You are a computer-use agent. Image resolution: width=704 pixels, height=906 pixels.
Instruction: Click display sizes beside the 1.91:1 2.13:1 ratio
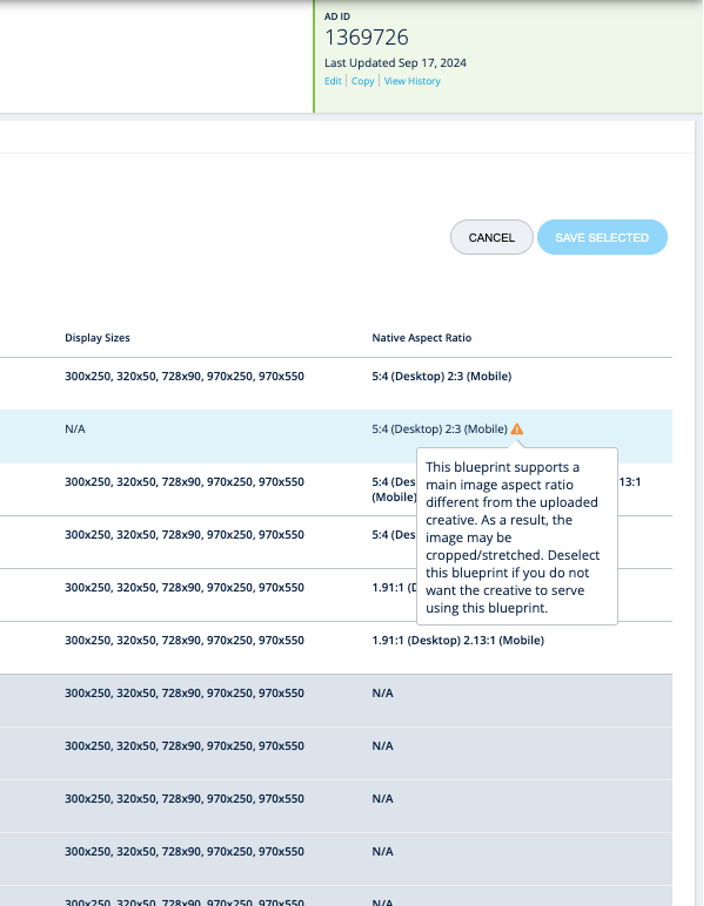[184, 640]
